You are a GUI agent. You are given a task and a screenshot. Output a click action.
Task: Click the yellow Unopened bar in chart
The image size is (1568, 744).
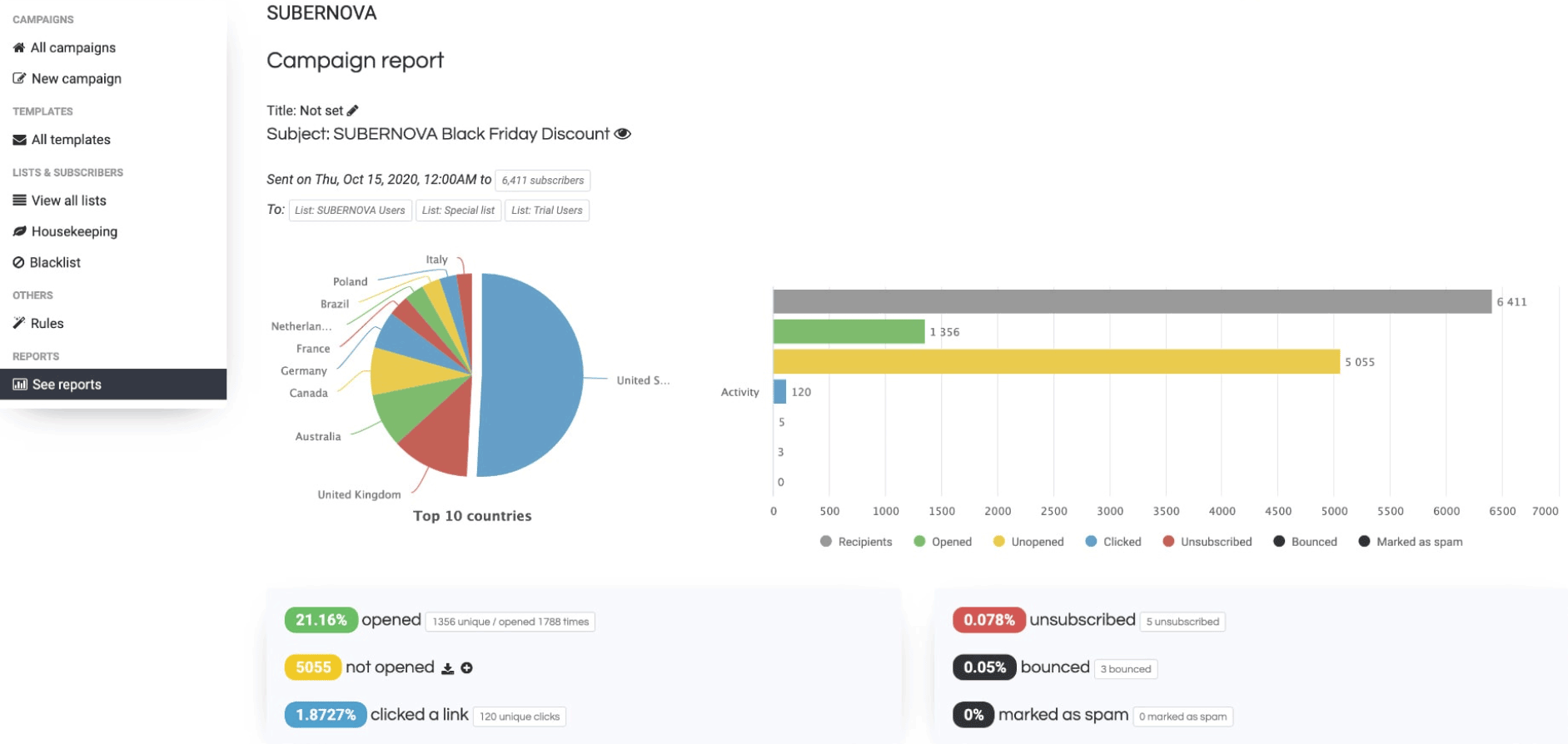[1057, 362]
